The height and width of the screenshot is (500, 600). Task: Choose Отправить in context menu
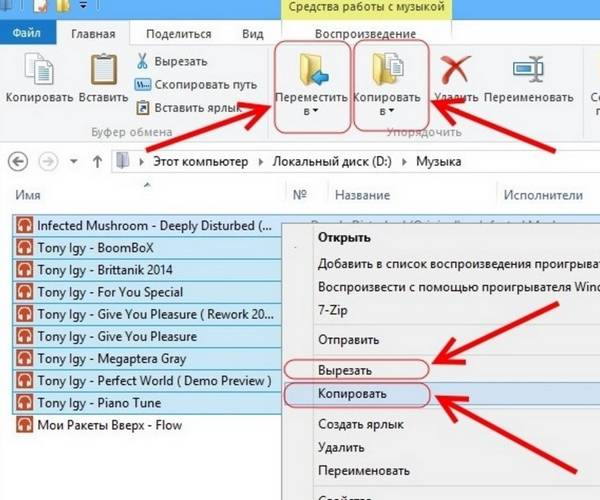pyautogui.click(x=349, y=340)
